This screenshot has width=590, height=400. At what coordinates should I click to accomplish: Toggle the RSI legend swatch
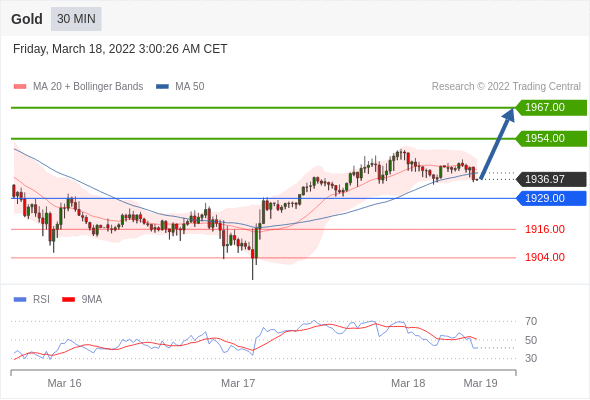coord(20,300)
